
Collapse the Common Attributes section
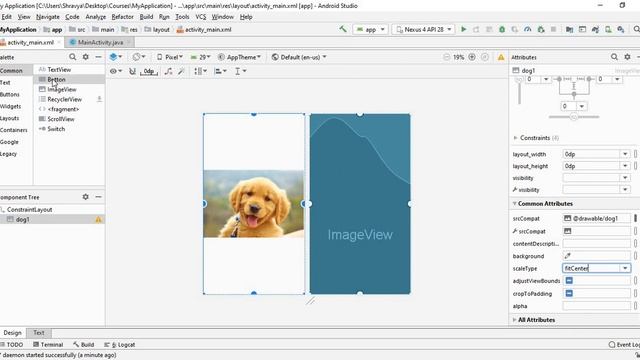point(514,203)
